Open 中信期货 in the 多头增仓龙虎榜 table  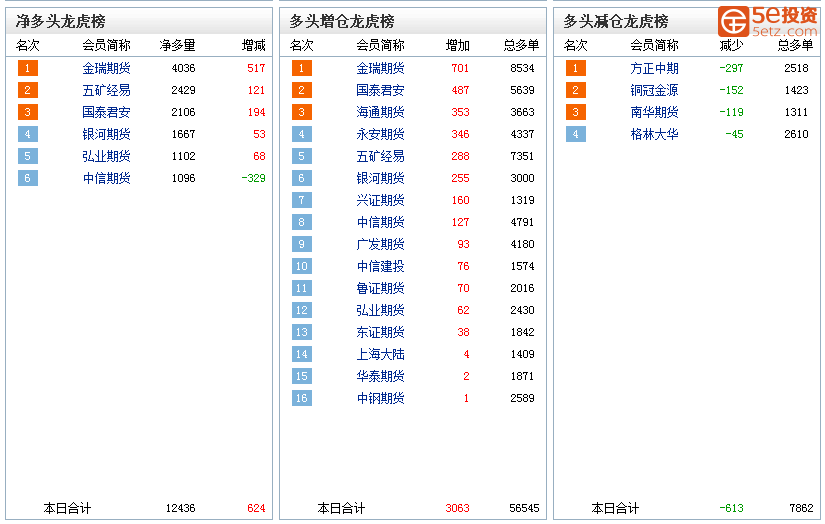pyautogui.click(x=380, y=222)
